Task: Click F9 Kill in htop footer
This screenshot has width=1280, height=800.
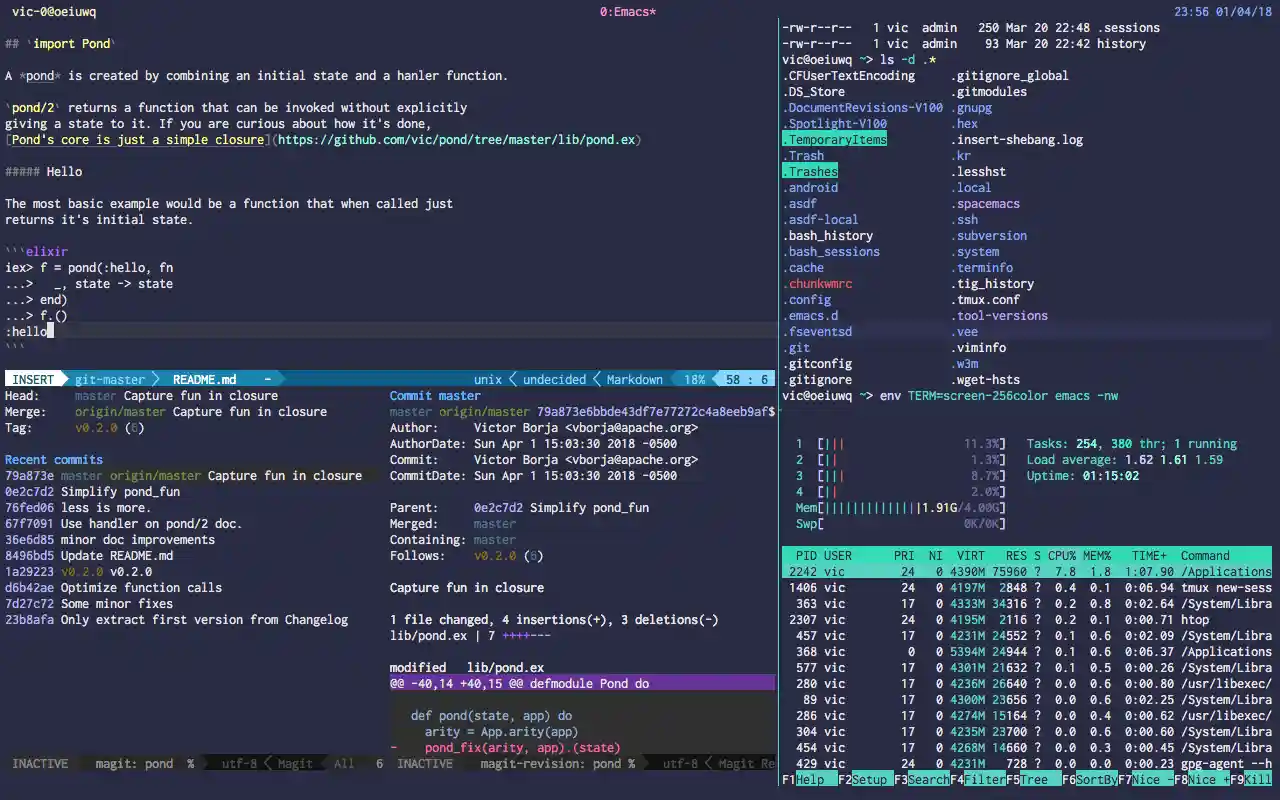Action: (1251, 779)
